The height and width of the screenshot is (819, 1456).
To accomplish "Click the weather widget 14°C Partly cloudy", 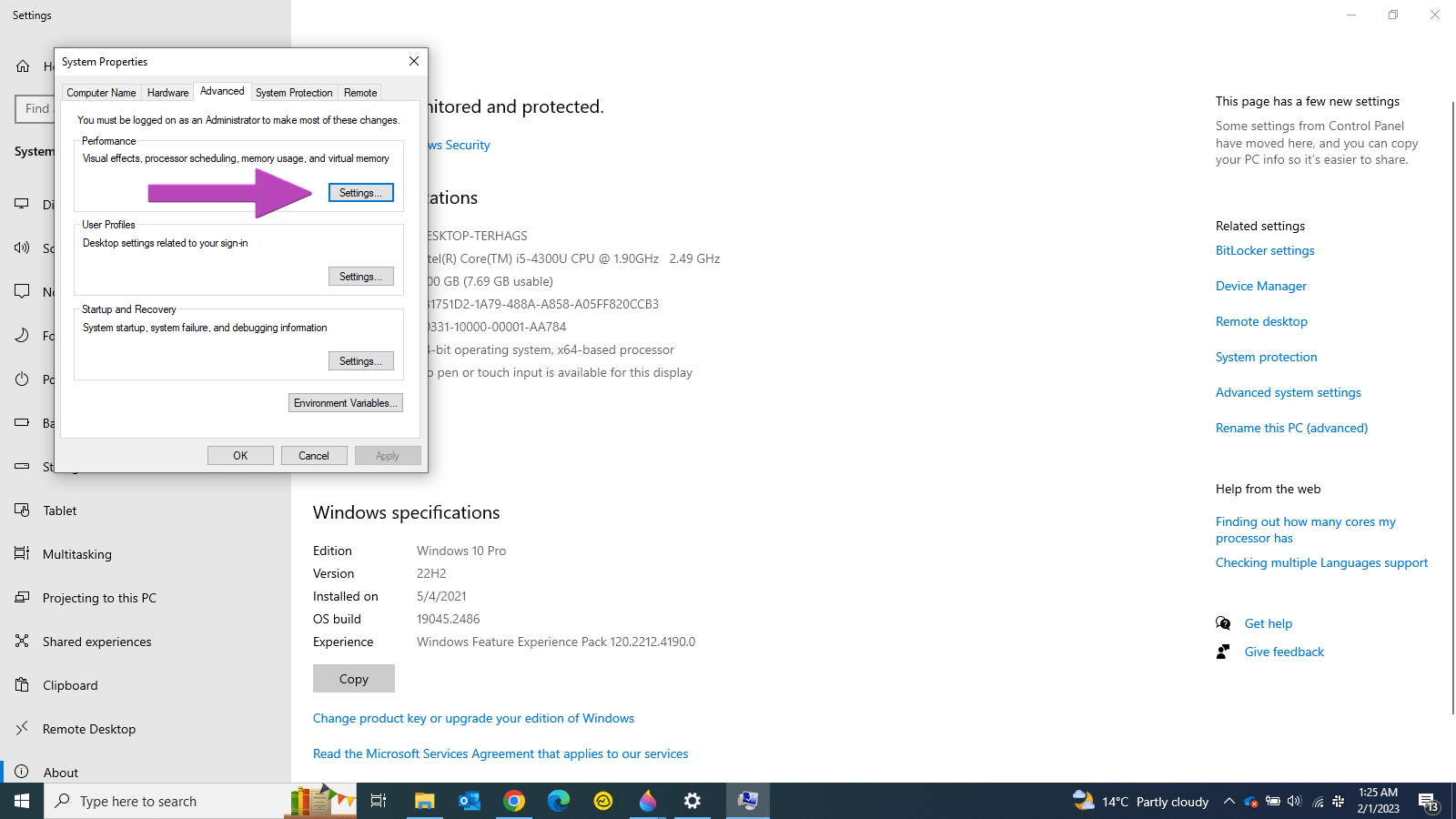I will pos(1140,801).
